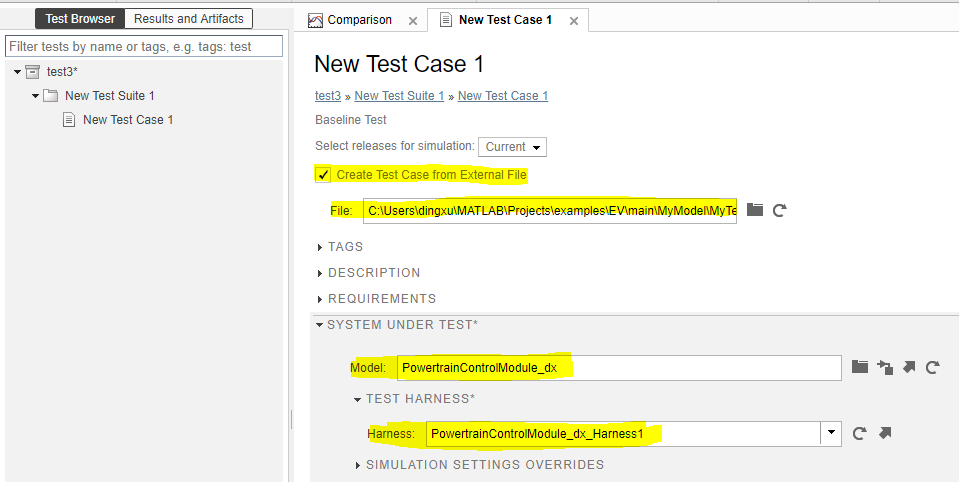Click the test filter search field
Screen dimensions: 959x482
point(144,46)
